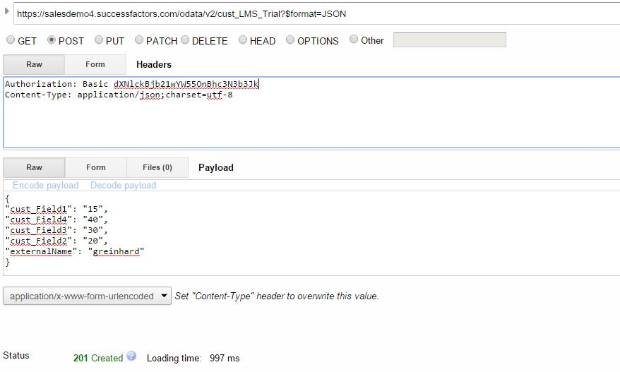
Task: Click inside the headers text area
Action: [312, 112]
